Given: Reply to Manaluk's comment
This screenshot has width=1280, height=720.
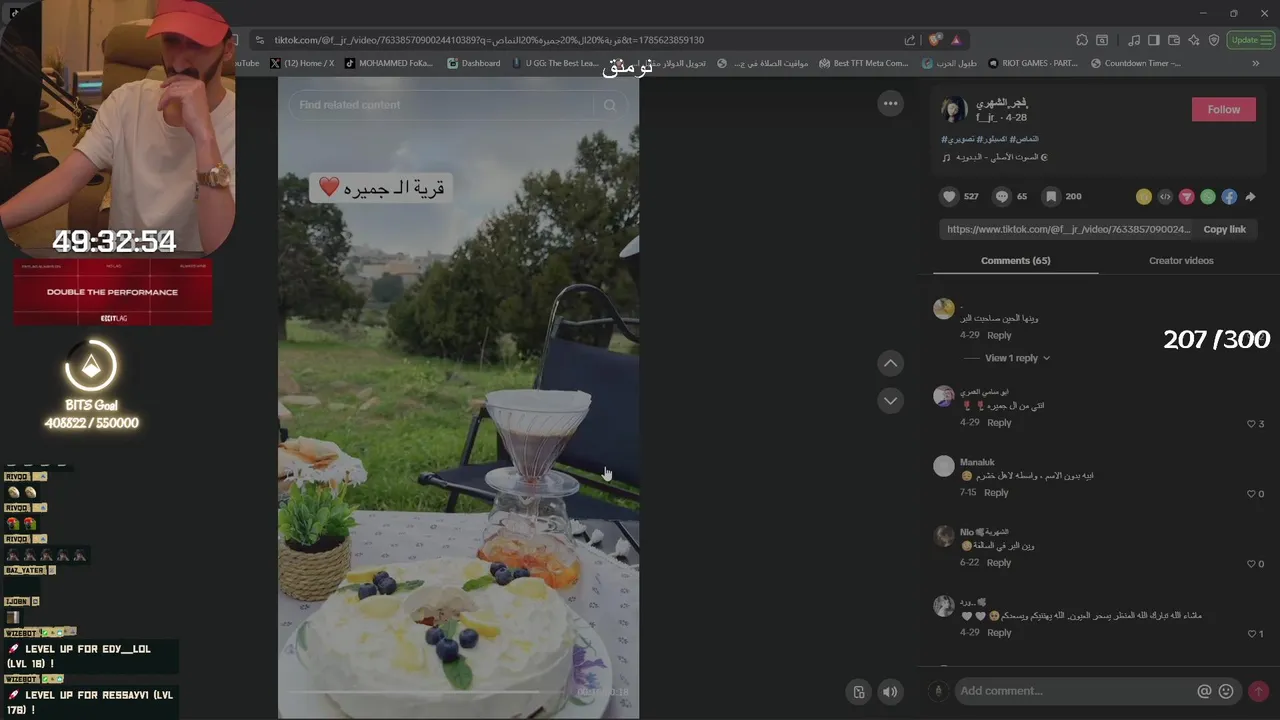Looking at the screenshot, I should 996,493.
